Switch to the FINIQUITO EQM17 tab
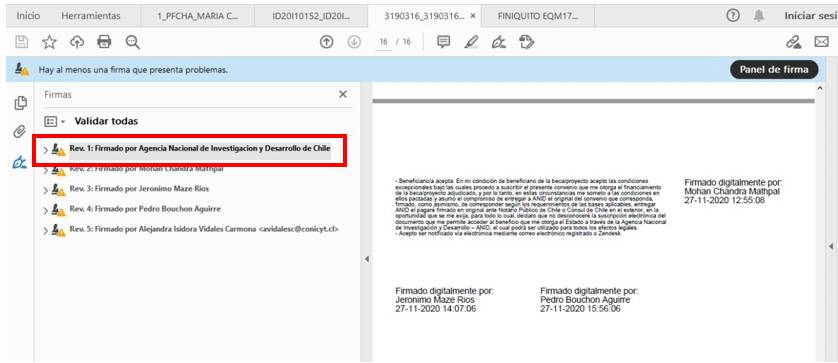838x363 pixels. tap(538, 16)
